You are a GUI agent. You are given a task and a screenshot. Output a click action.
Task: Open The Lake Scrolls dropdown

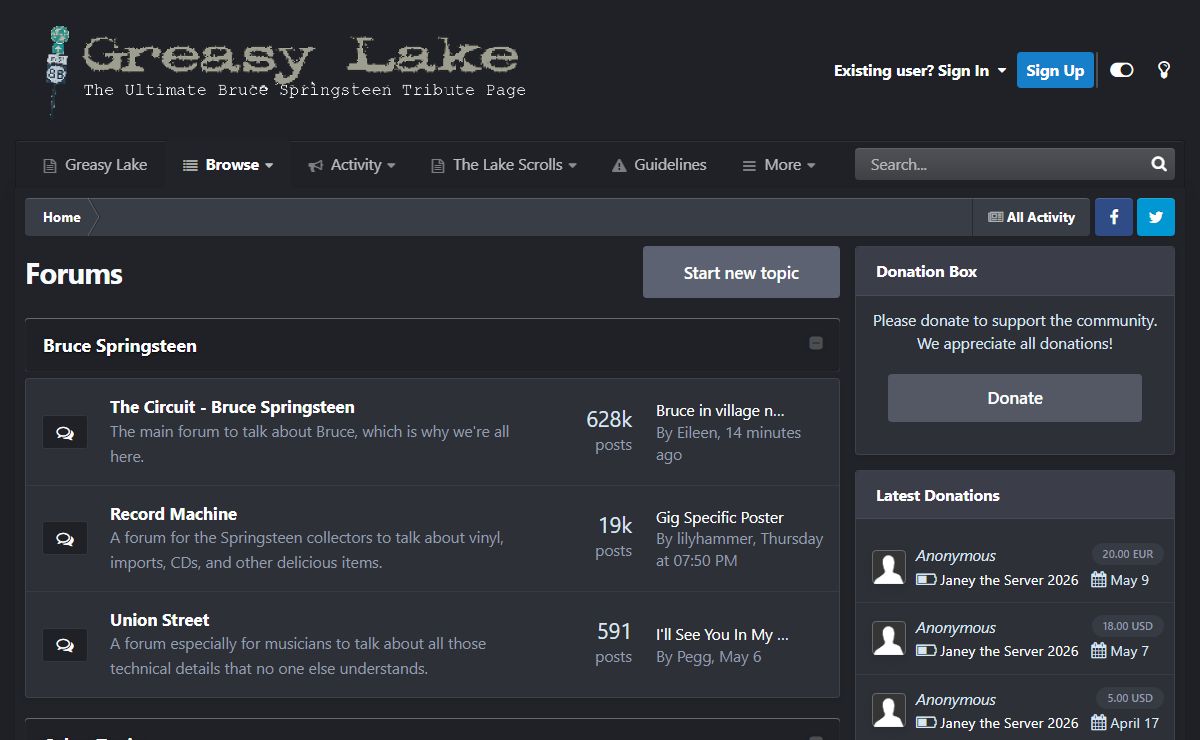(x=504, y=165)
